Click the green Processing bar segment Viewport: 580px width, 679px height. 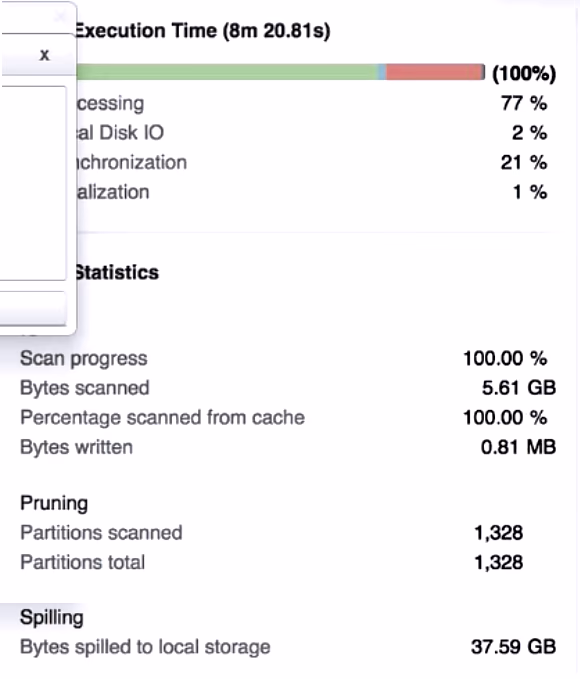(x=227, y=72)
